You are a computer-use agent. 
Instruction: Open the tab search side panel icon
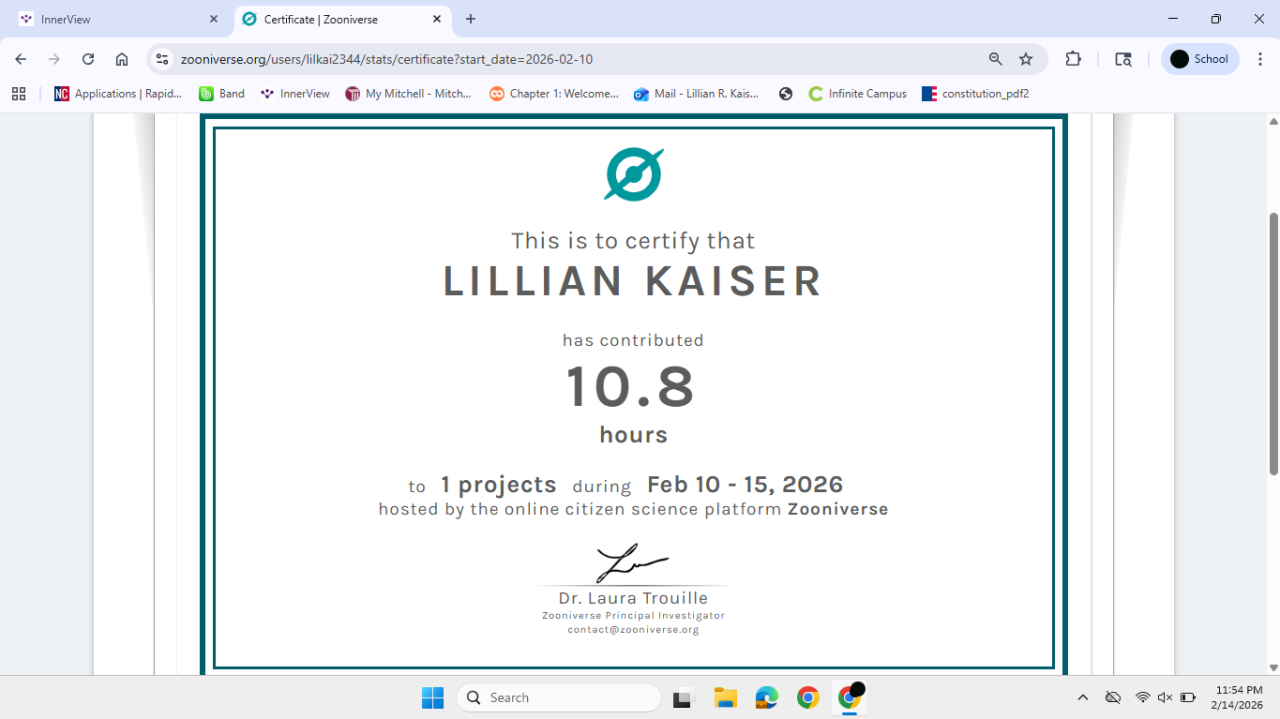[1123, 59]
